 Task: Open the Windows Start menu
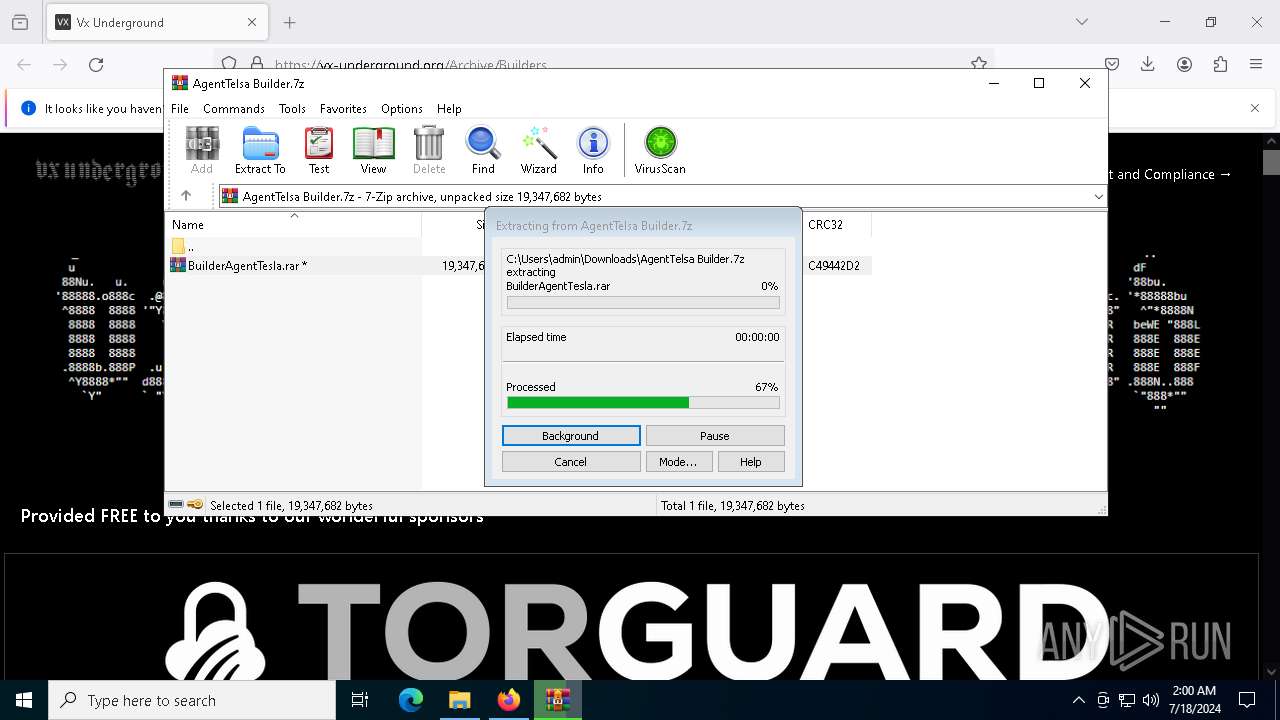point(24,700)
